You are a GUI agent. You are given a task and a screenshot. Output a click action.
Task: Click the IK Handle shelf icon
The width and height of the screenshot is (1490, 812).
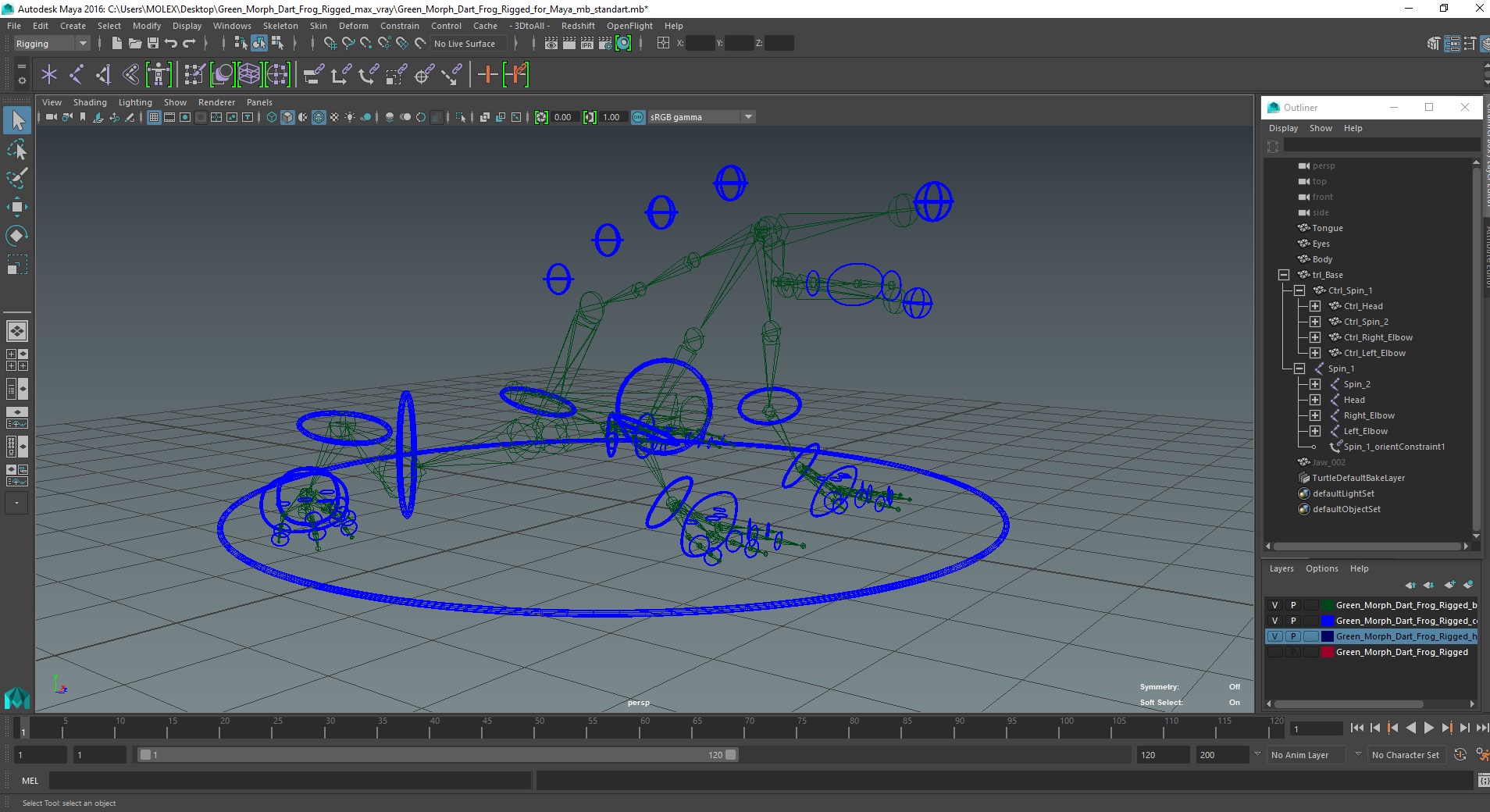click(104, 75)
